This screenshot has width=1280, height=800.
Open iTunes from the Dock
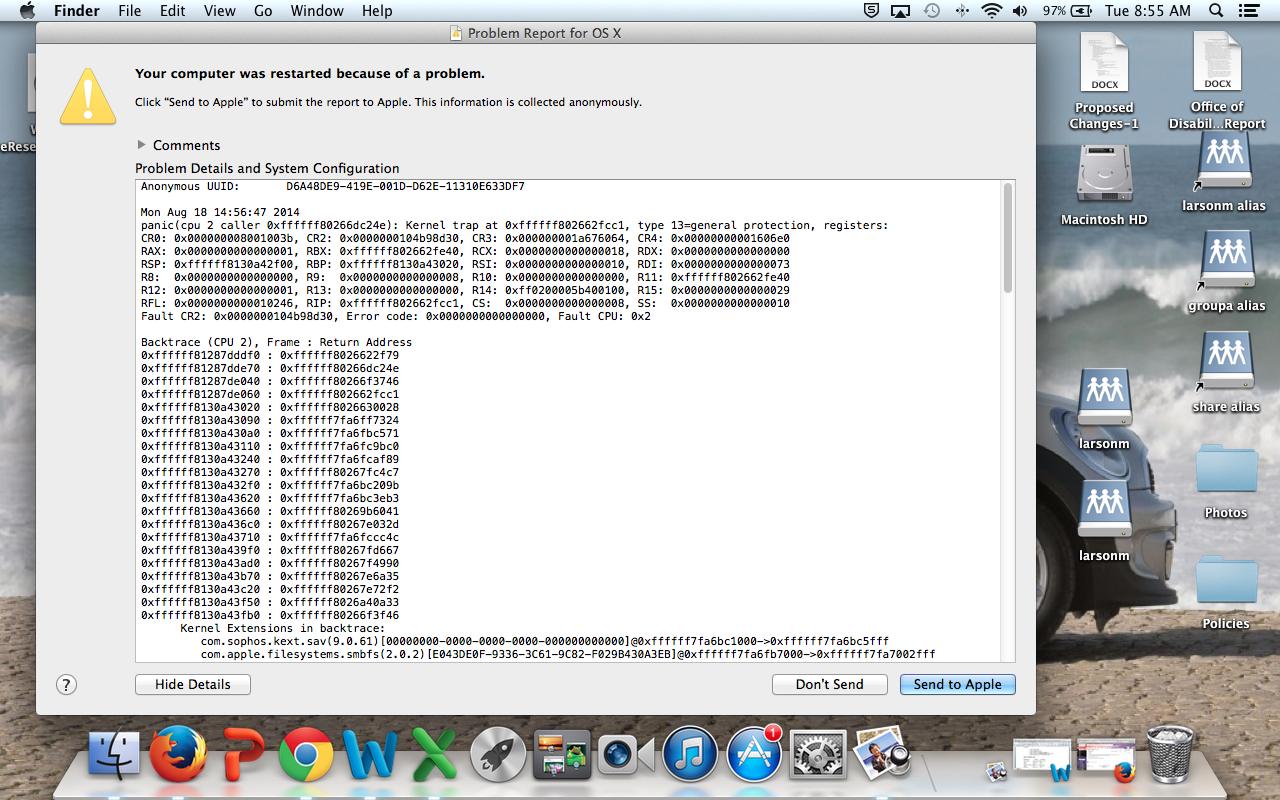tap(690, 755)
